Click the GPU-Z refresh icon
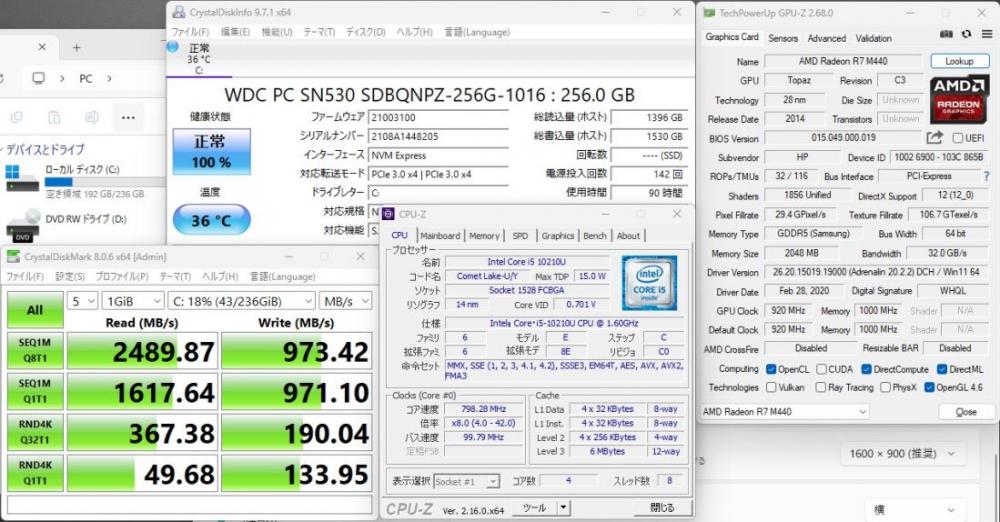1000x522 pixels. click(967, 34)
